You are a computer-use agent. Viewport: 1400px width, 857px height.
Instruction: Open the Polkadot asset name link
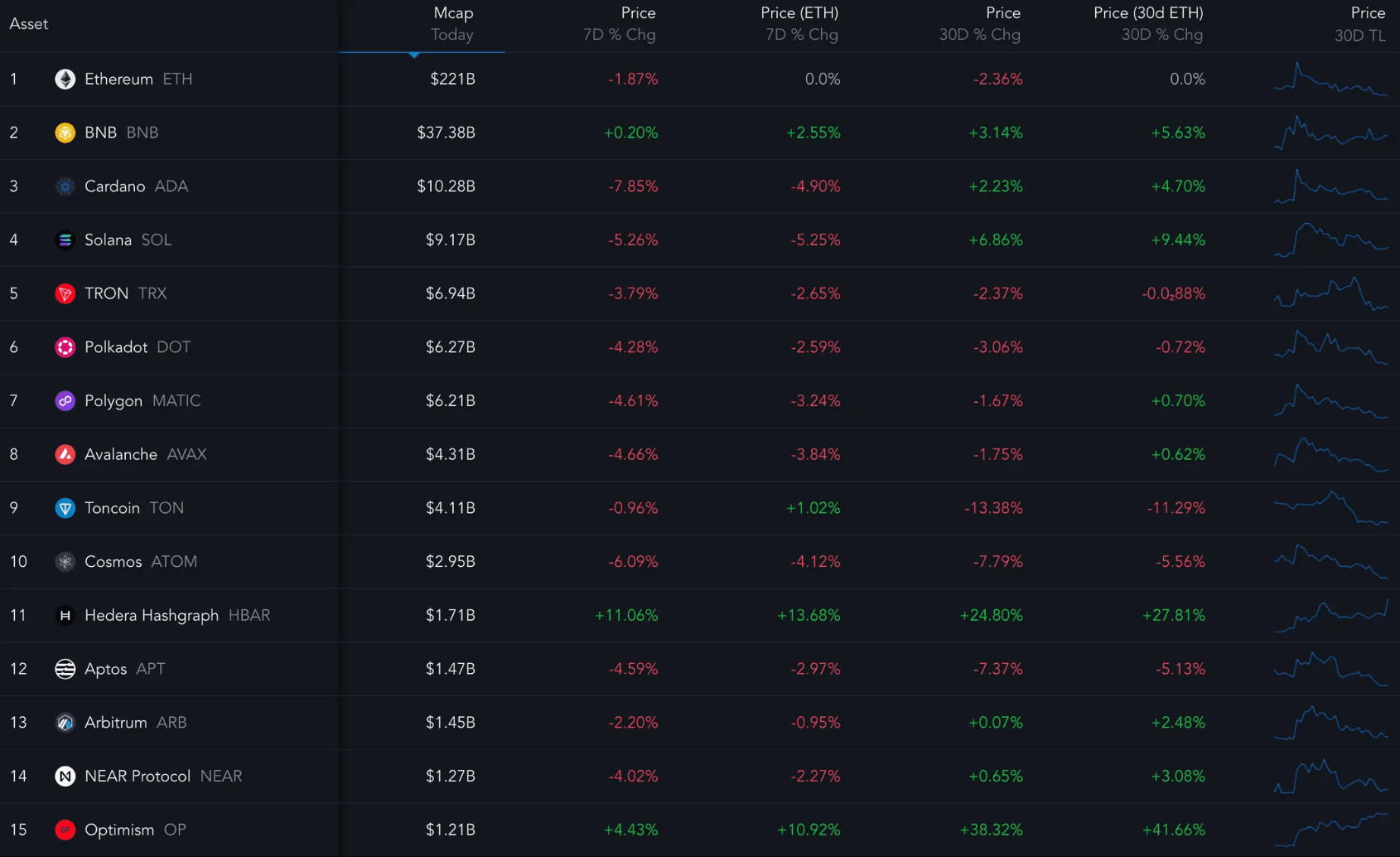pos(116,347)
